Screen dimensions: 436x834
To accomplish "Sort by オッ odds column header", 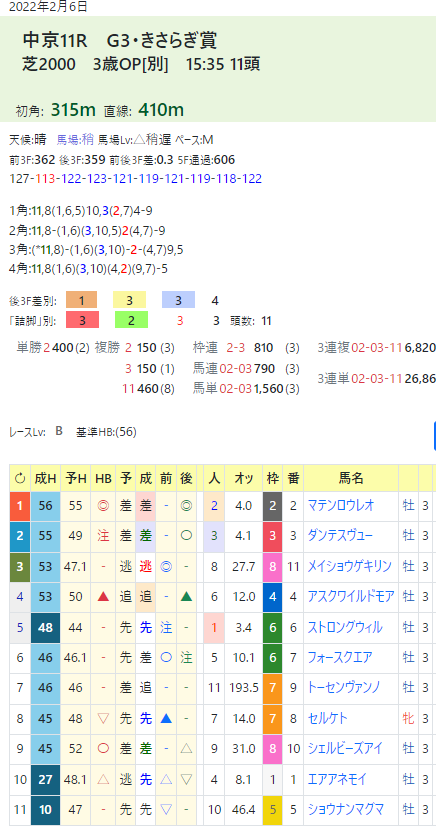I will 244,478.
